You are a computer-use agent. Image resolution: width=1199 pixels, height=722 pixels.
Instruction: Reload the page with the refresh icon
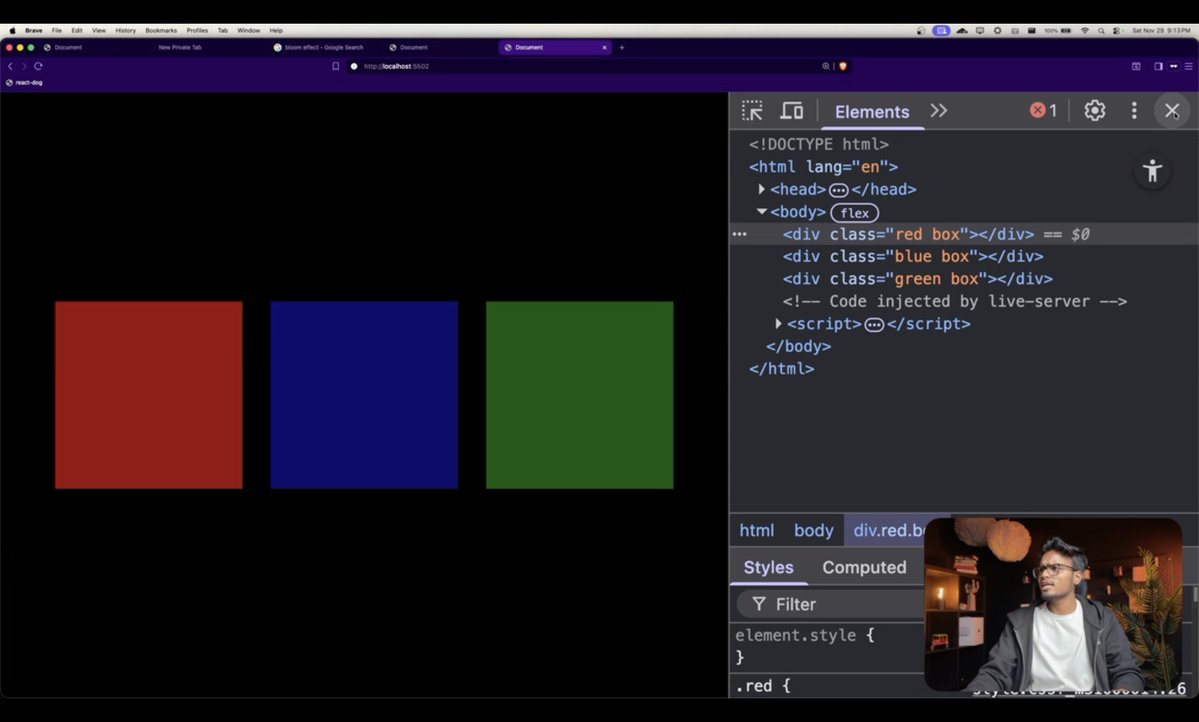click(38, 67)
